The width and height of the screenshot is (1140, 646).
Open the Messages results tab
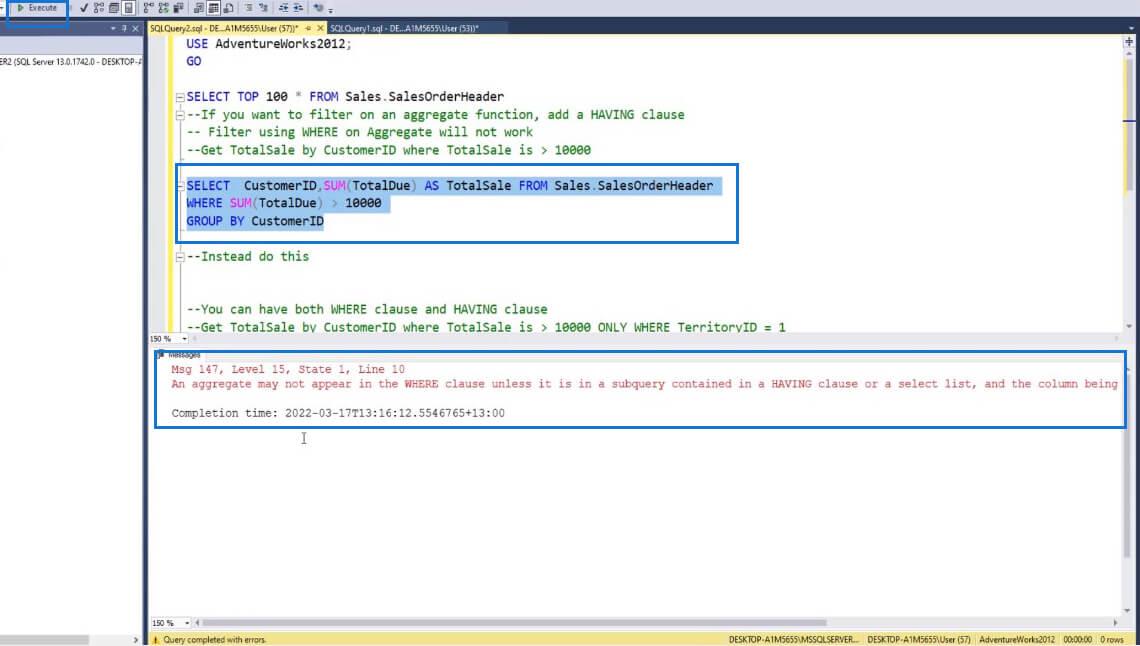pos(179,355)
